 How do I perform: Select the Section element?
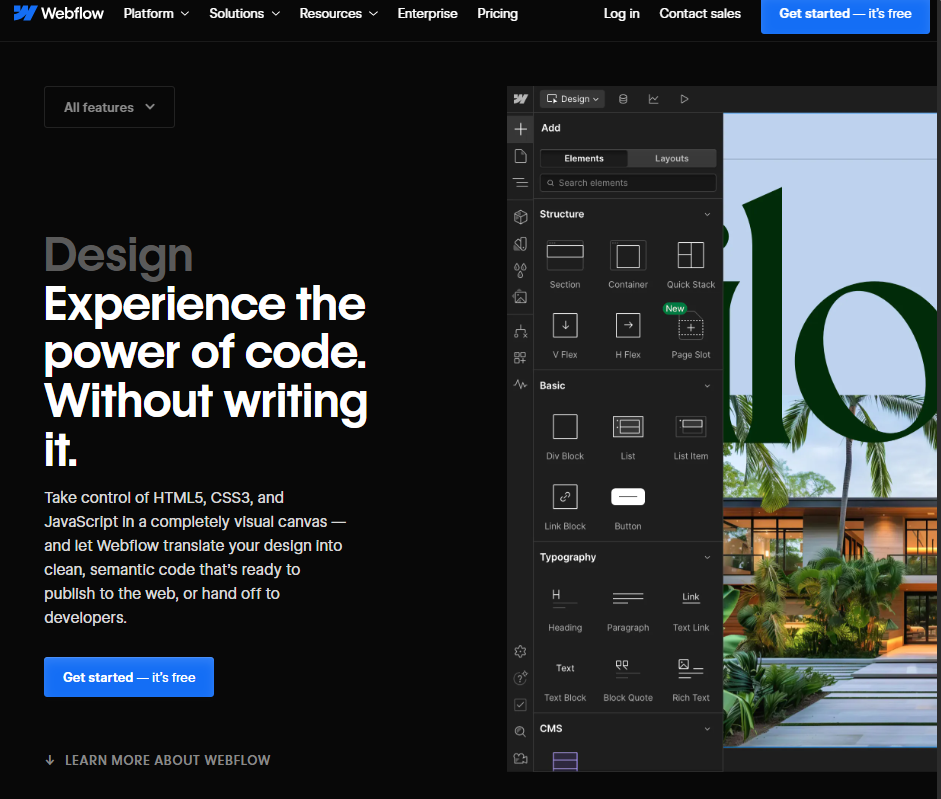pos(565,265)
